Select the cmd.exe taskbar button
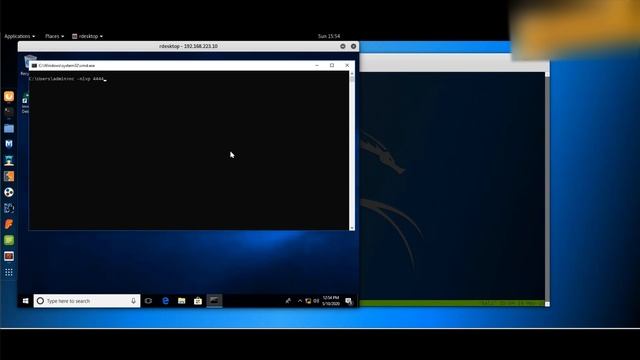This screenshot has width=640, height=360. pos(214,301)
